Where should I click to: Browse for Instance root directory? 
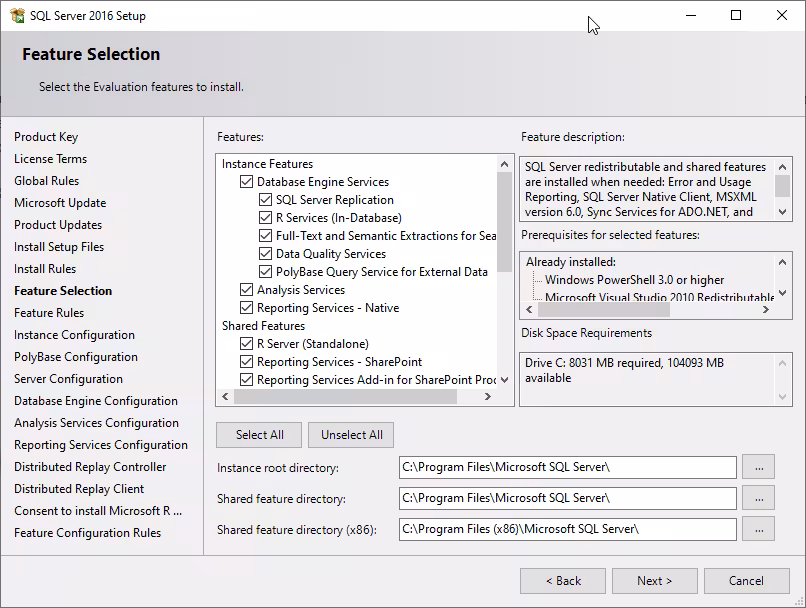[759, 467]
